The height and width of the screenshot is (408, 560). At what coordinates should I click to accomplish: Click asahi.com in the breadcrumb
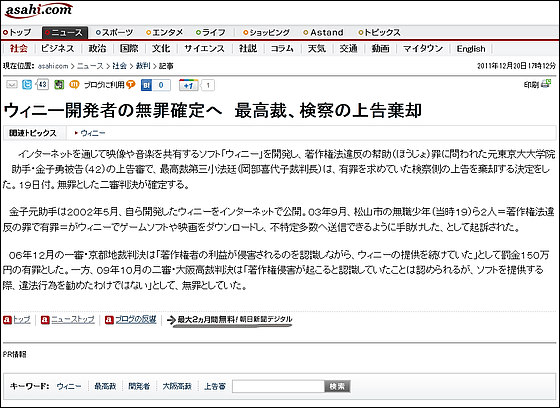[x=53, y=66]
